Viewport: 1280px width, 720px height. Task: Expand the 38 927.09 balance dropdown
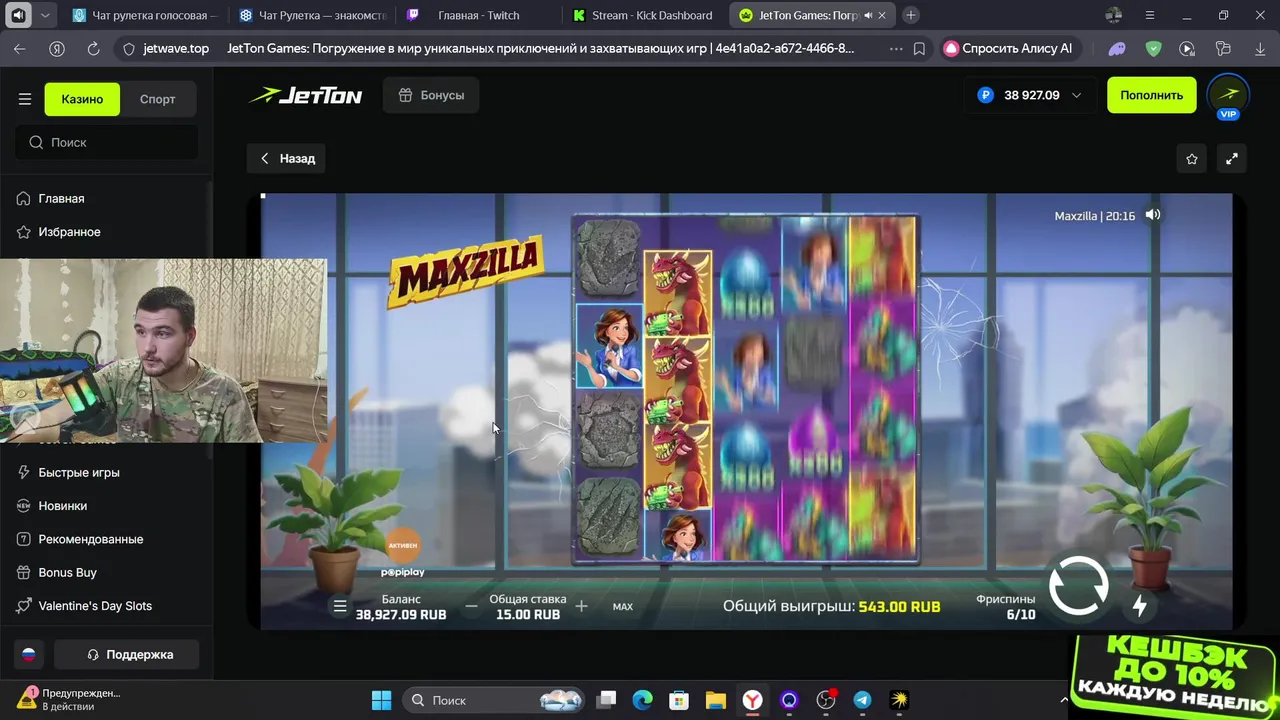coord(1030,95)
